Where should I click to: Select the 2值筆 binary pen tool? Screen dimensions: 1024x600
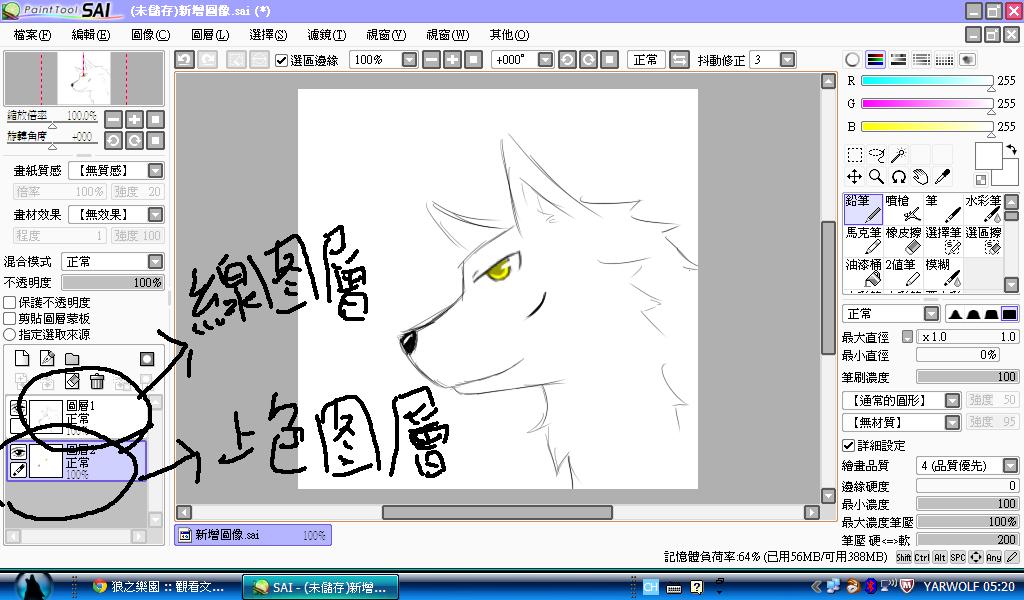point(903,273)
